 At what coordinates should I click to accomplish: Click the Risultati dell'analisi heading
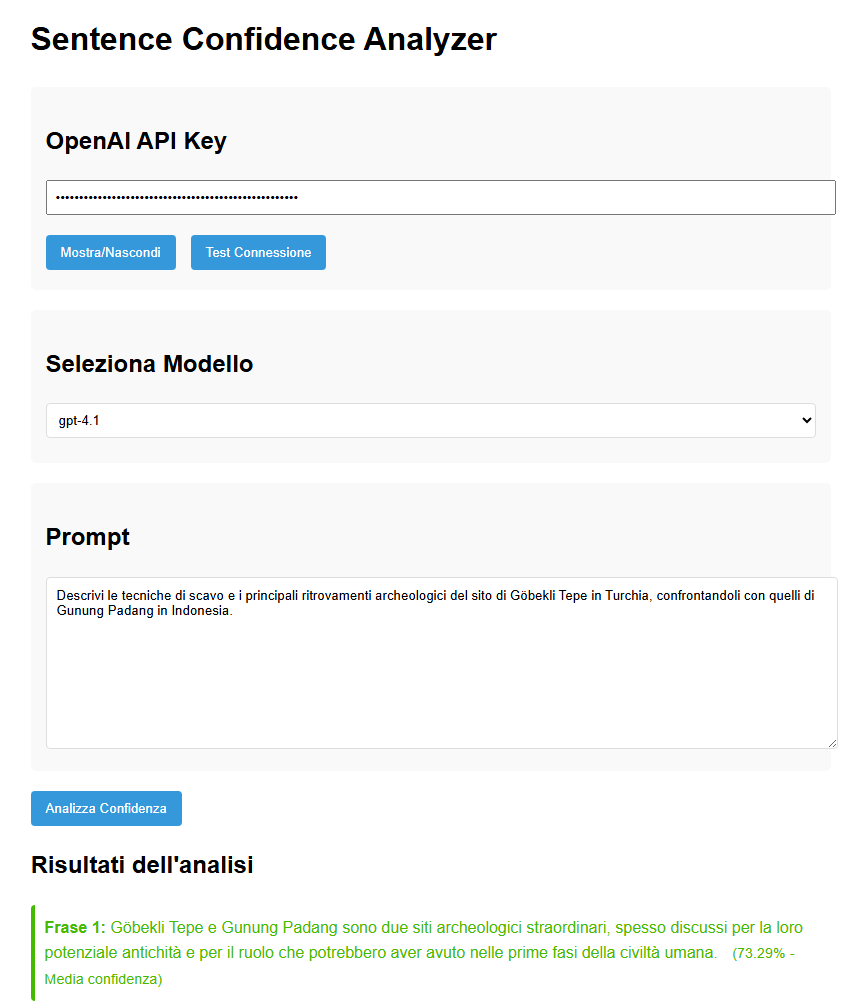[x=142, y=865]
